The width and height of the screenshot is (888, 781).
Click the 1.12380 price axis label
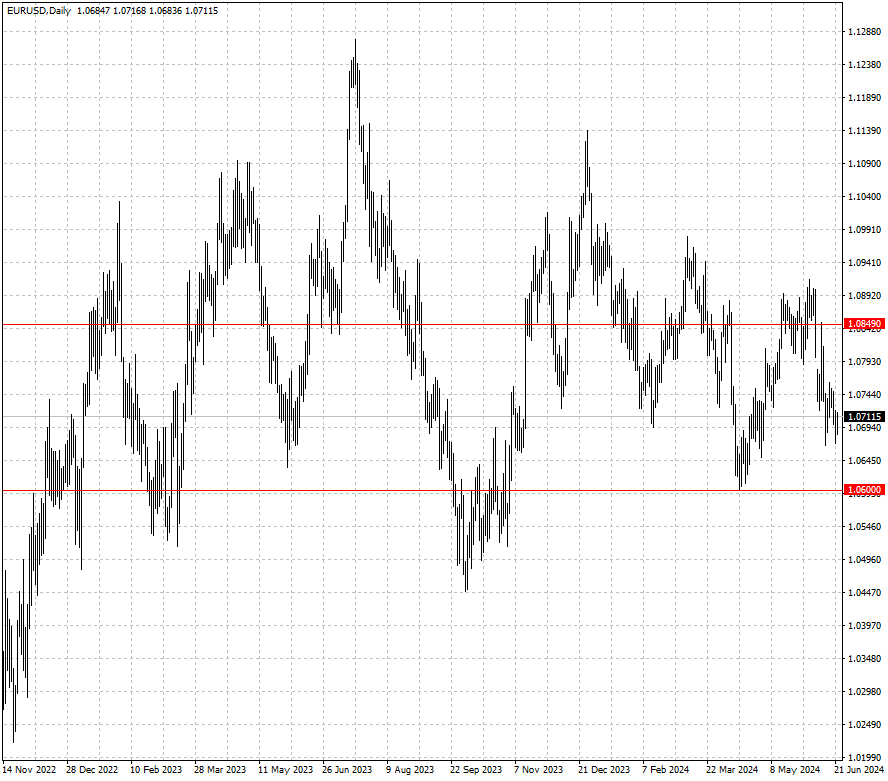864,65
